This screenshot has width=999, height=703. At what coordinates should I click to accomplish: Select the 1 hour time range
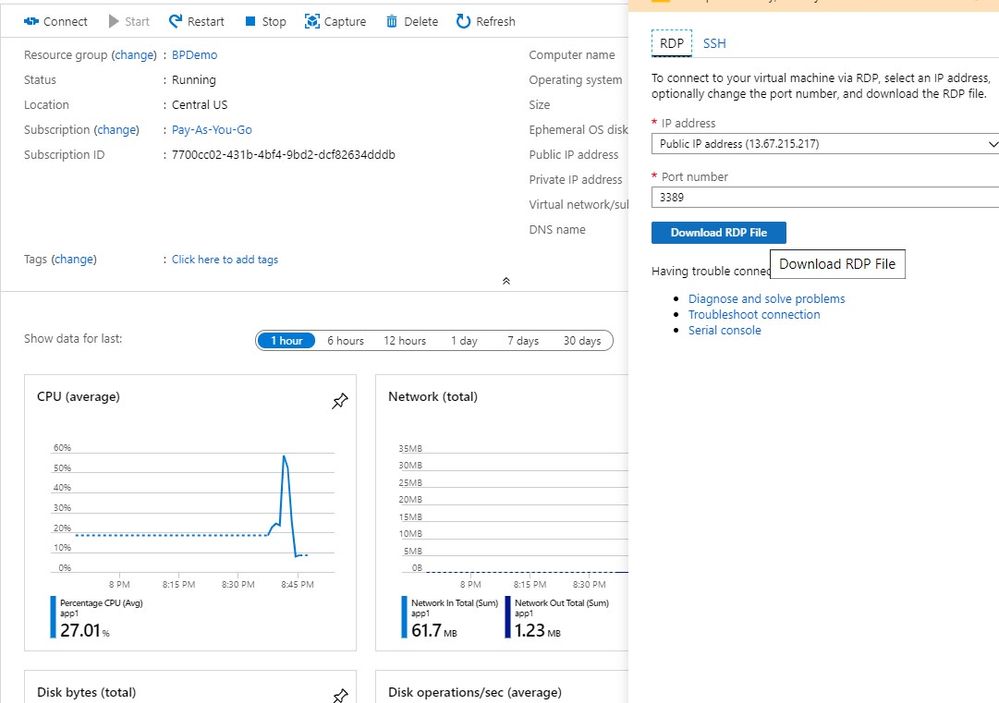(286, 341)
